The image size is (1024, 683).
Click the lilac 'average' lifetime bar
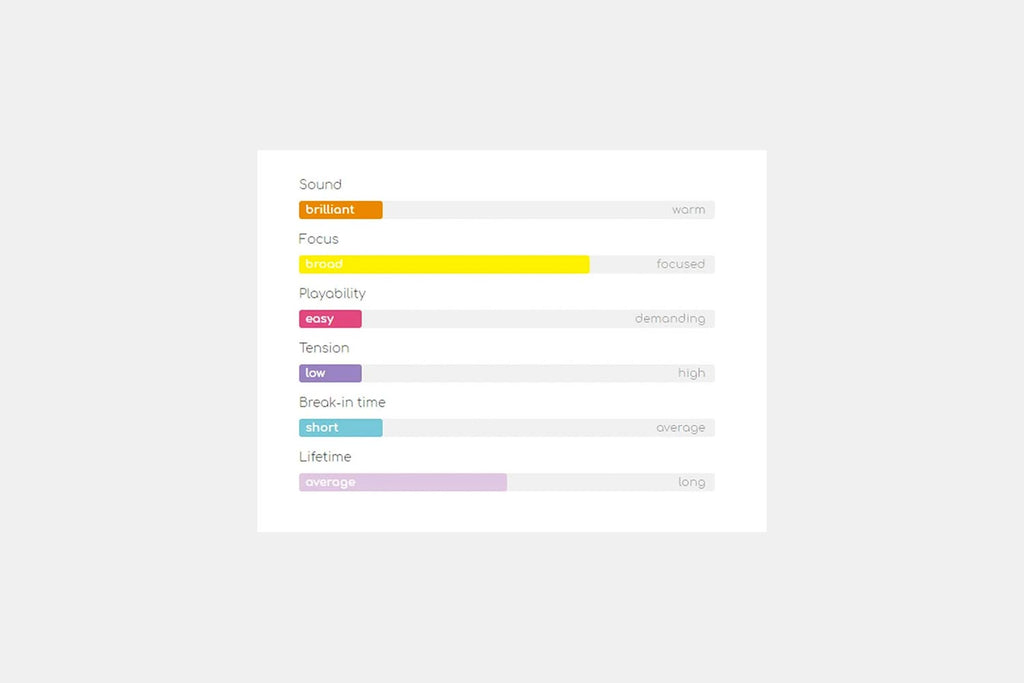[x=403, y=482]
